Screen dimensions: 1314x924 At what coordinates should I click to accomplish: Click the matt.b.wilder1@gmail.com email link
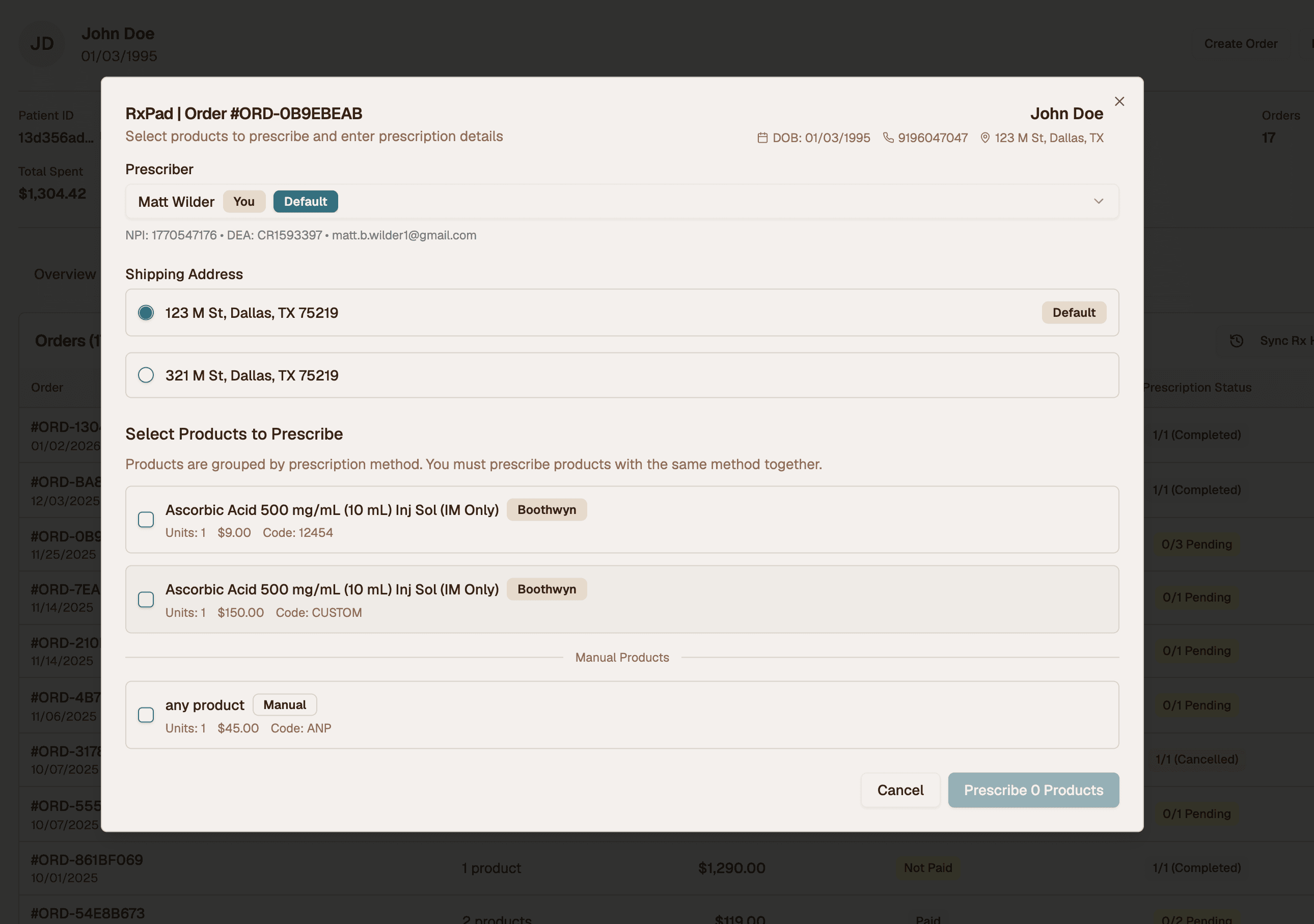pyautogui.click(x=404, y=235)
